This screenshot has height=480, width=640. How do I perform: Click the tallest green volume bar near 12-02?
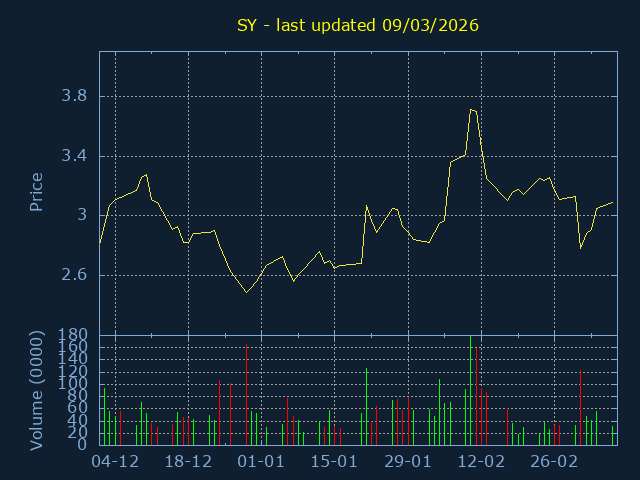pos(470,391)
